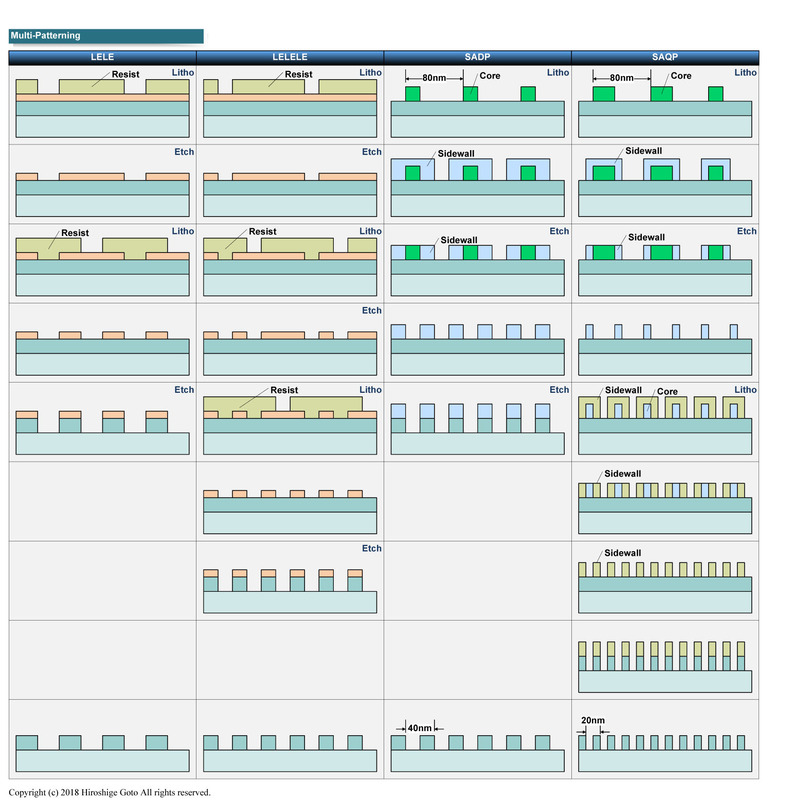Click the LELE final result diagram in bottom row
792x800 pixels.
[x=103, y=753]
